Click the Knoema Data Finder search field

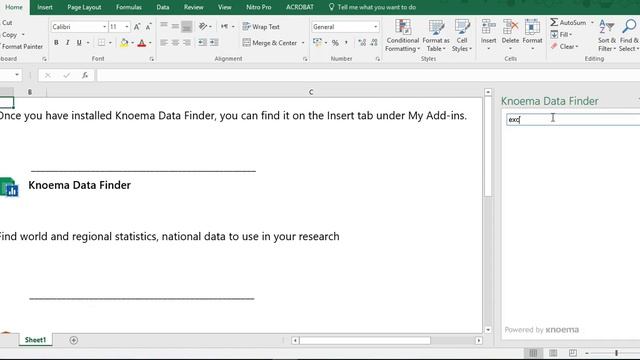tap(573, 120)
